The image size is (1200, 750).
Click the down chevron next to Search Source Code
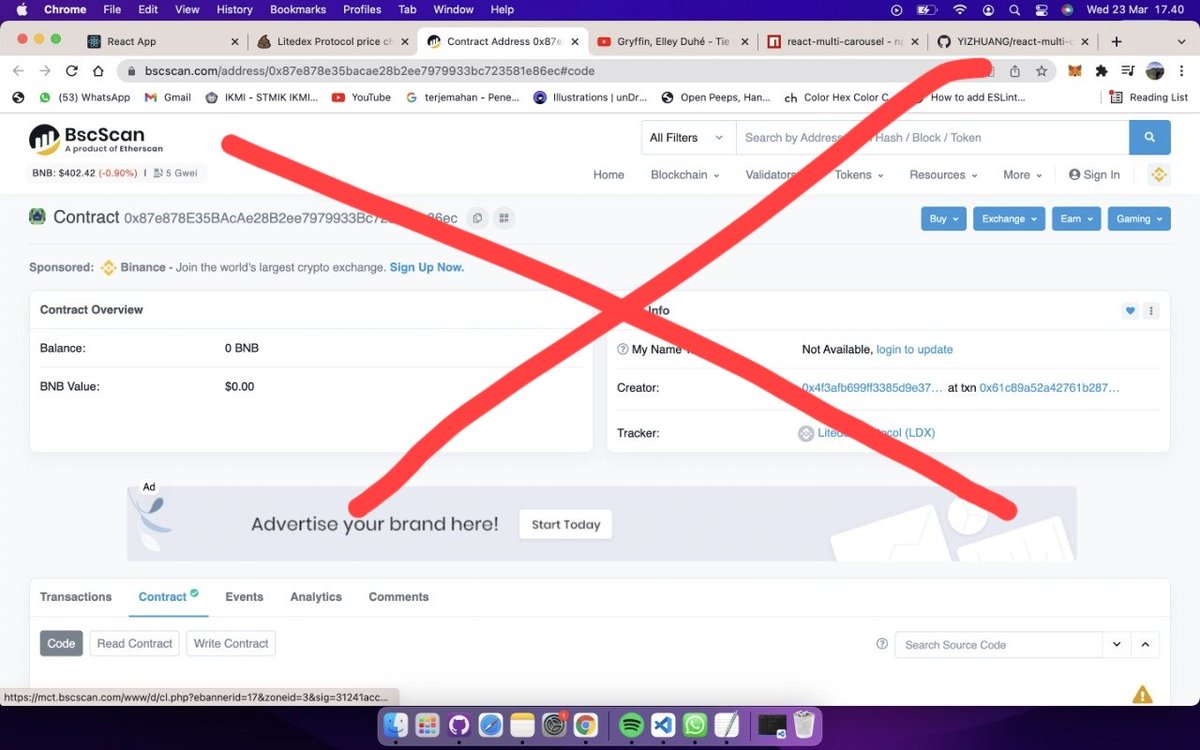click(1117, 645)
